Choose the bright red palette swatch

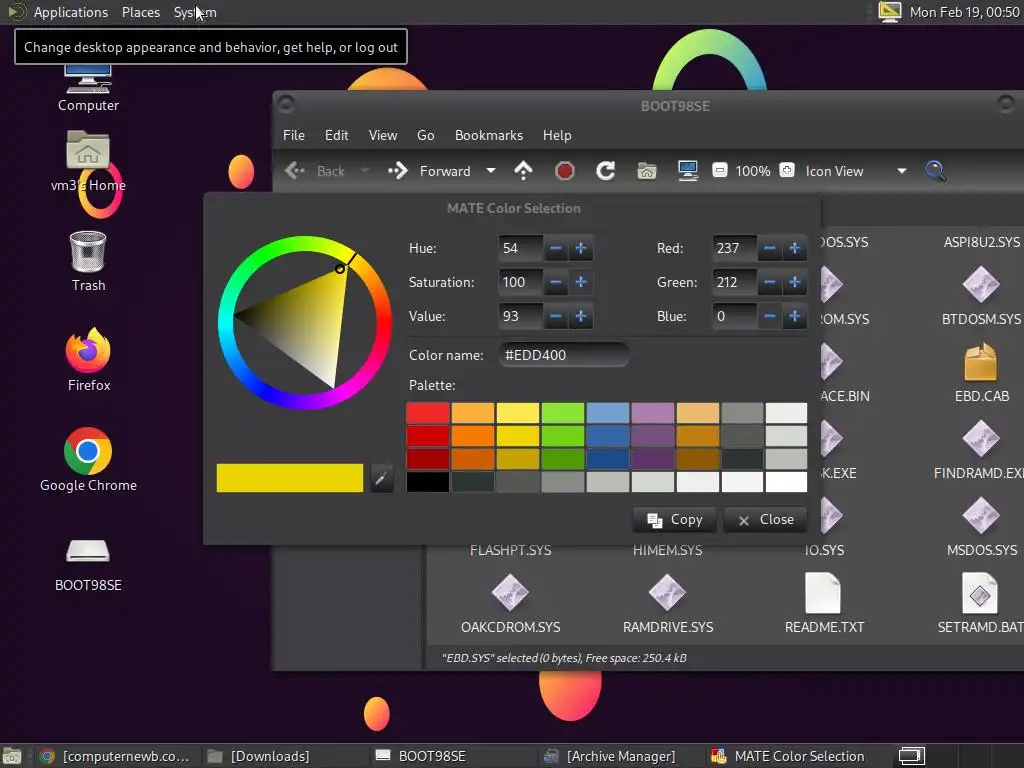[x=428, y=413]
